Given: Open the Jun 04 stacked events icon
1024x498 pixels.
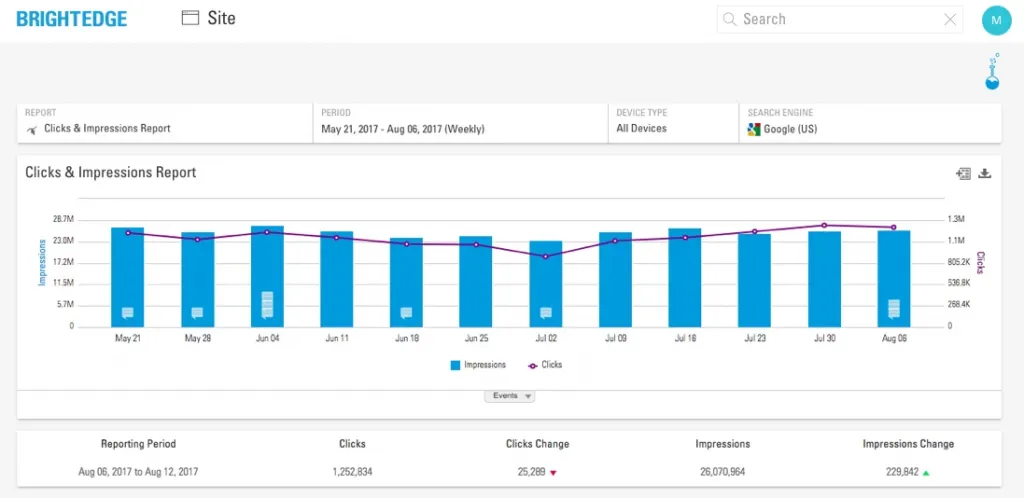Looking at the screenshot, I should tap(267, 305).
